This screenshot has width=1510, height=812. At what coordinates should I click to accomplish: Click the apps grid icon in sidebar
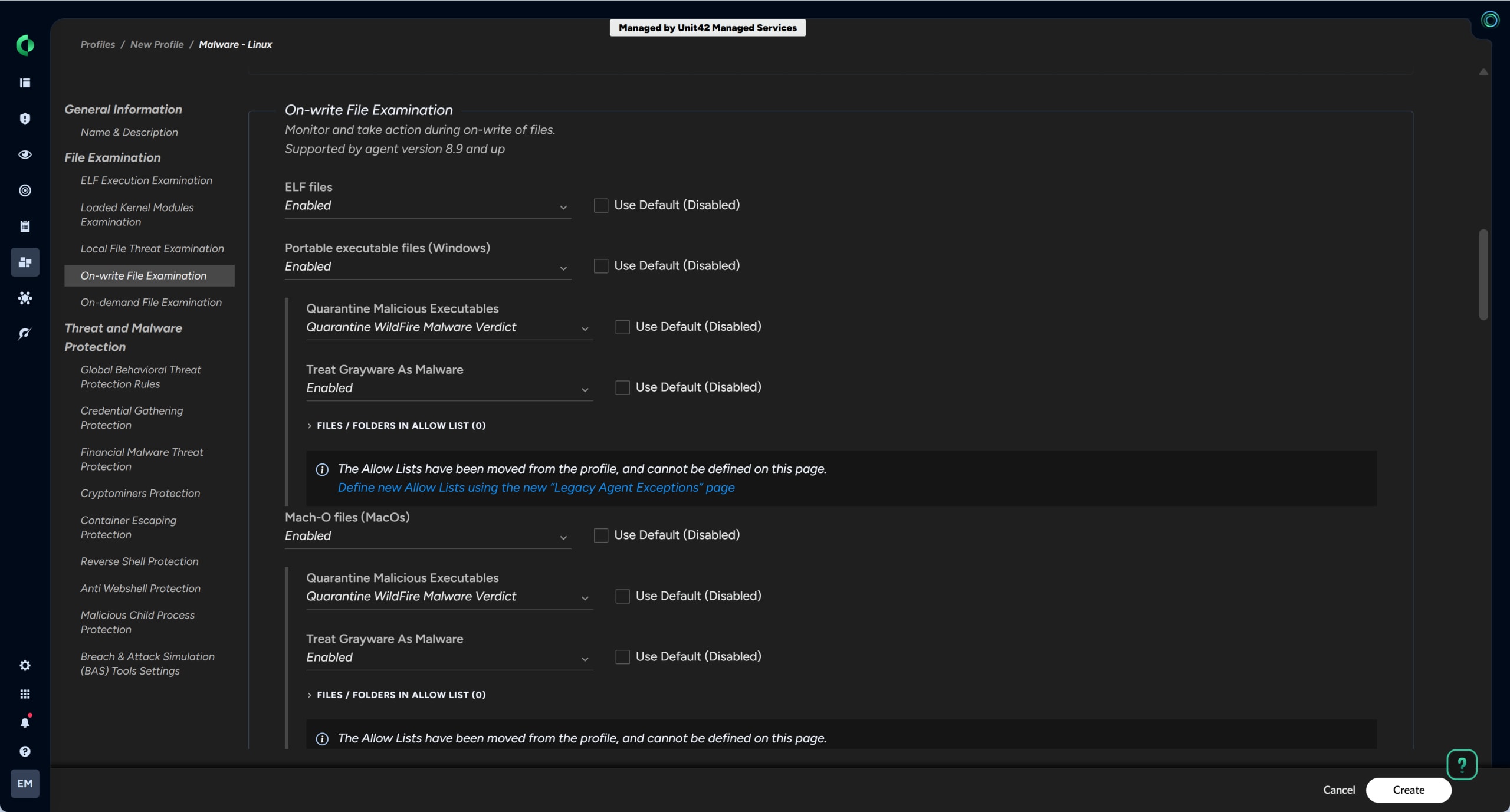[x=25, y=694]
